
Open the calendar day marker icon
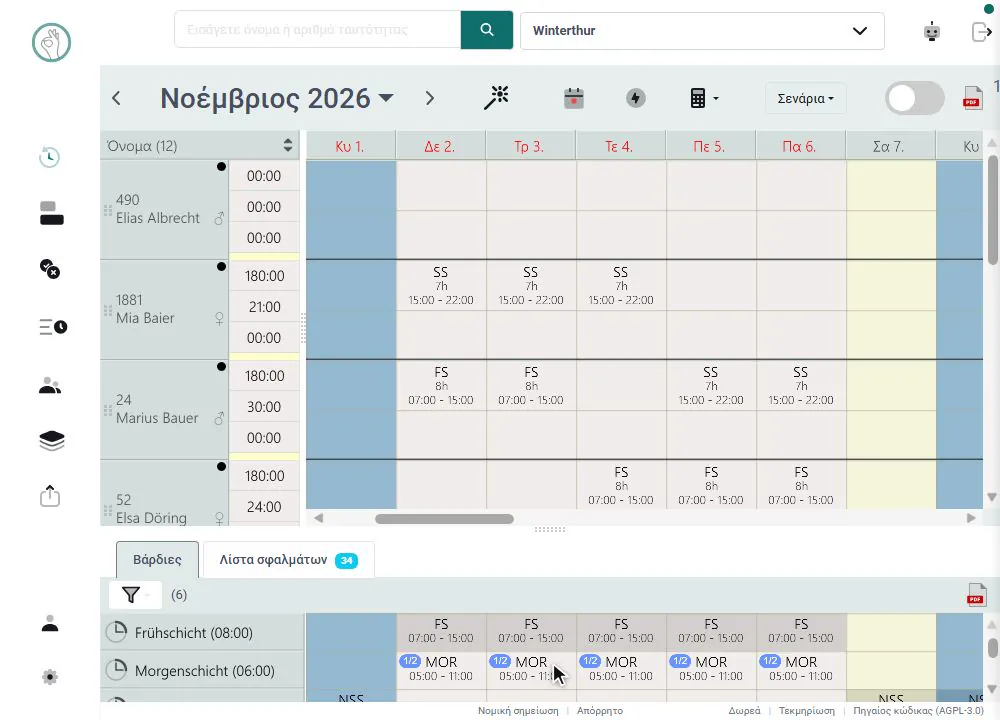click(x=574, y=98)
